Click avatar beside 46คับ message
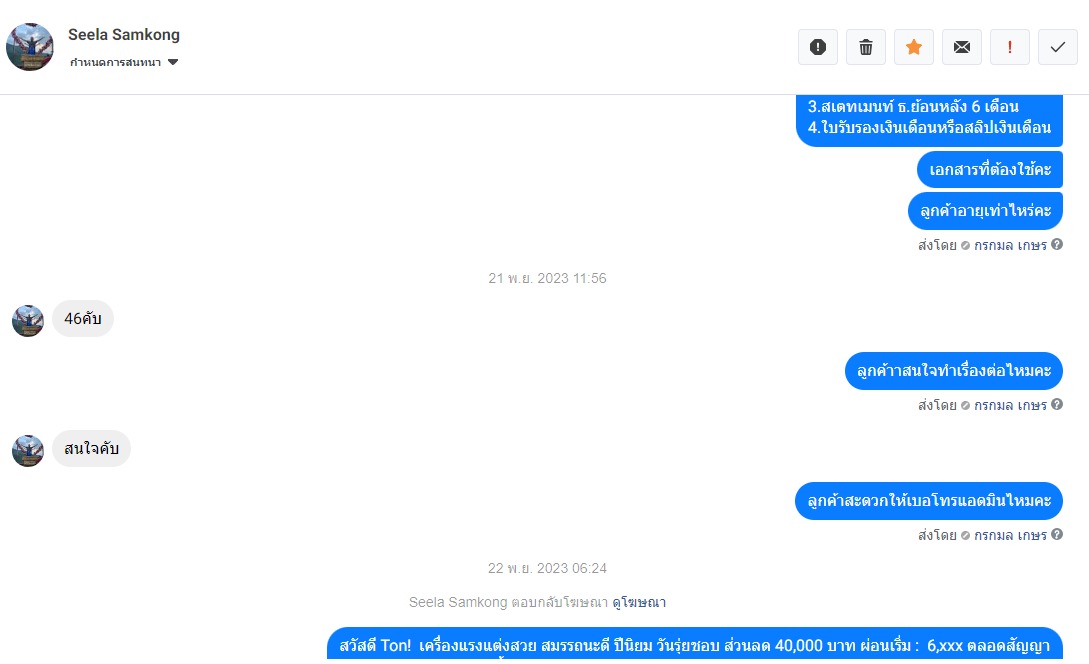The width and height of the screenshot is (1089, 664). point(28,320)
